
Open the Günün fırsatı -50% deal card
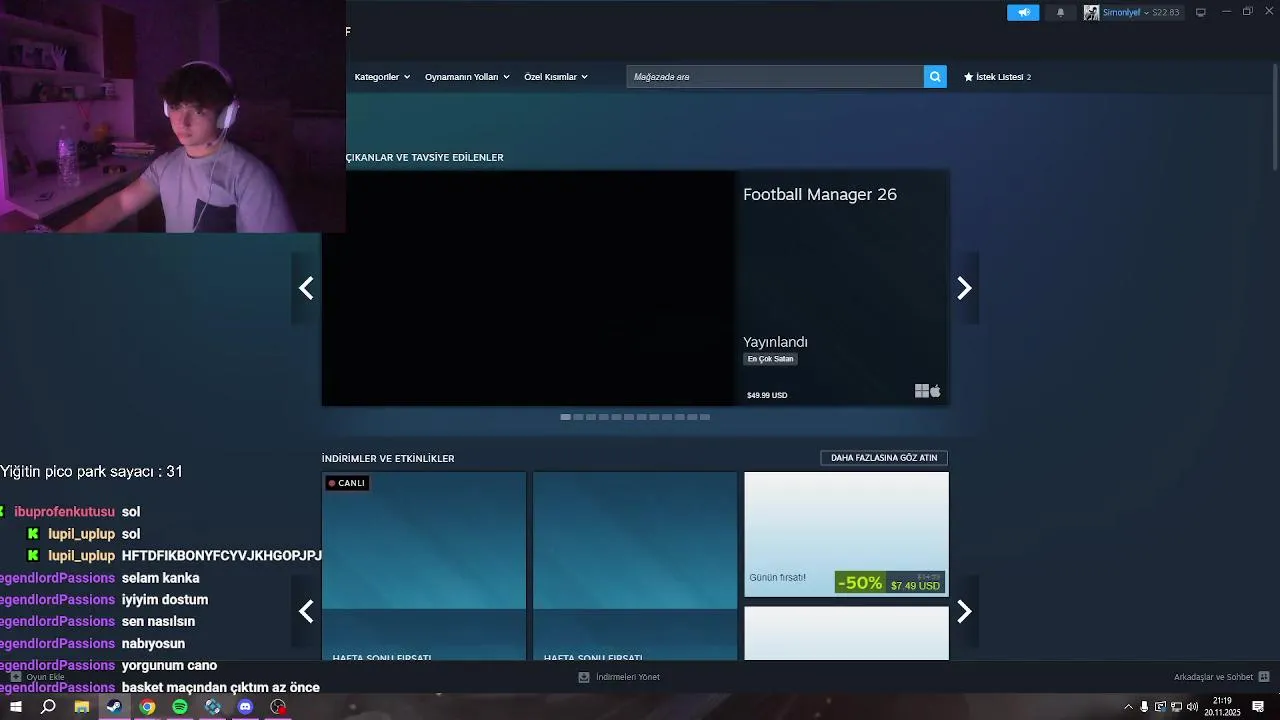pos(846,534)
